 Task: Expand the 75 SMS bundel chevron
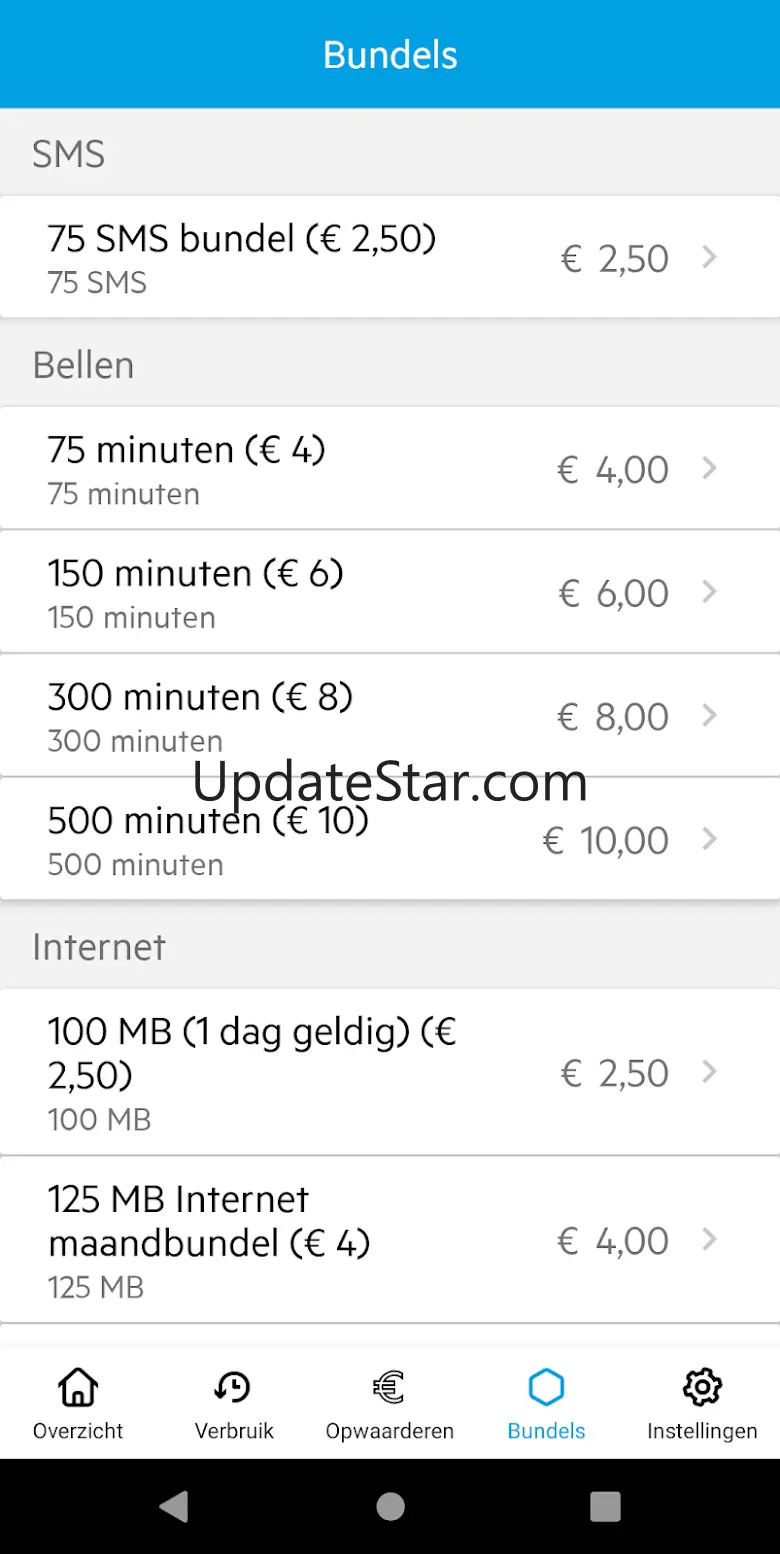tap(710, 258)
